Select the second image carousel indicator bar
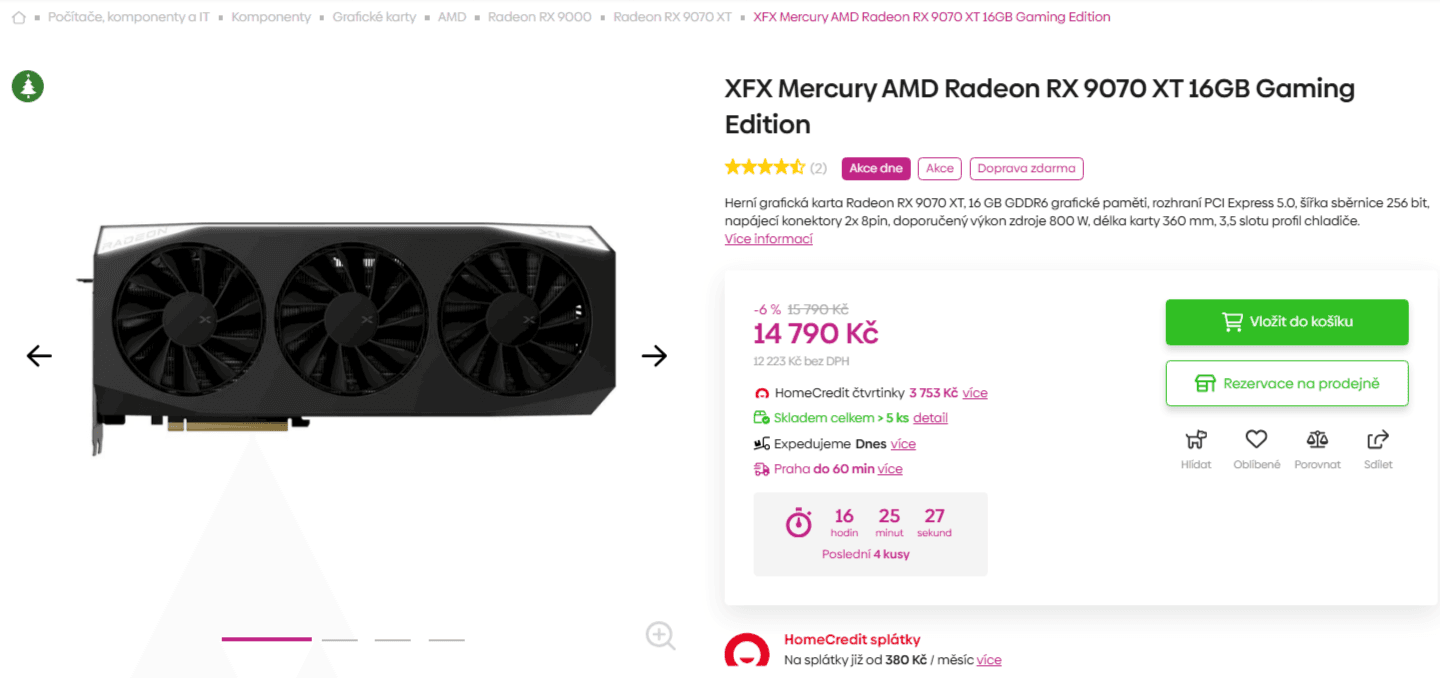Image resolution: width=1440 pixels, height=678 pixels. coord(340,638)
